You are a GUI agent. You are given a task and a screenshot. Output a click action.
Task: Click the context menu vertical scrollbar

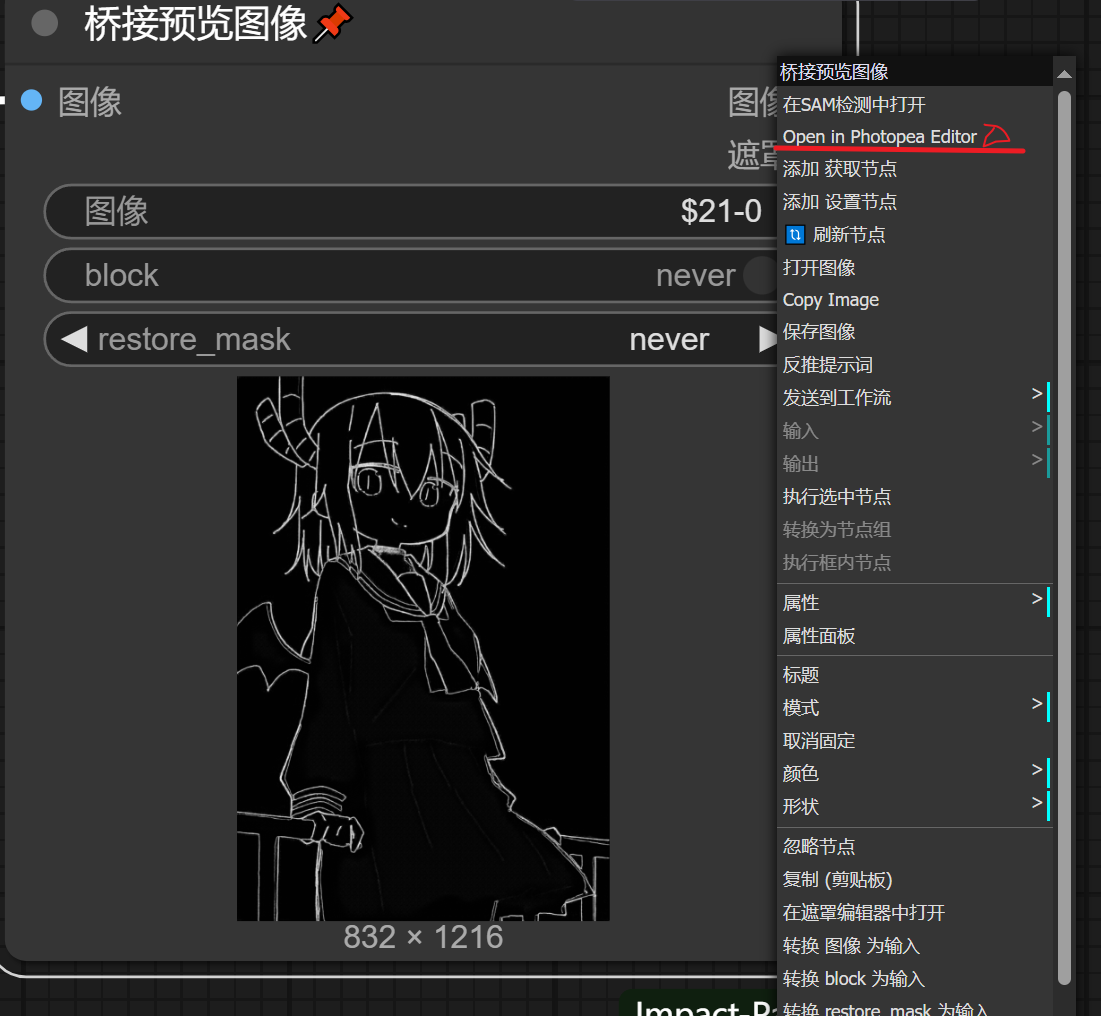[x=1064, y=500]
